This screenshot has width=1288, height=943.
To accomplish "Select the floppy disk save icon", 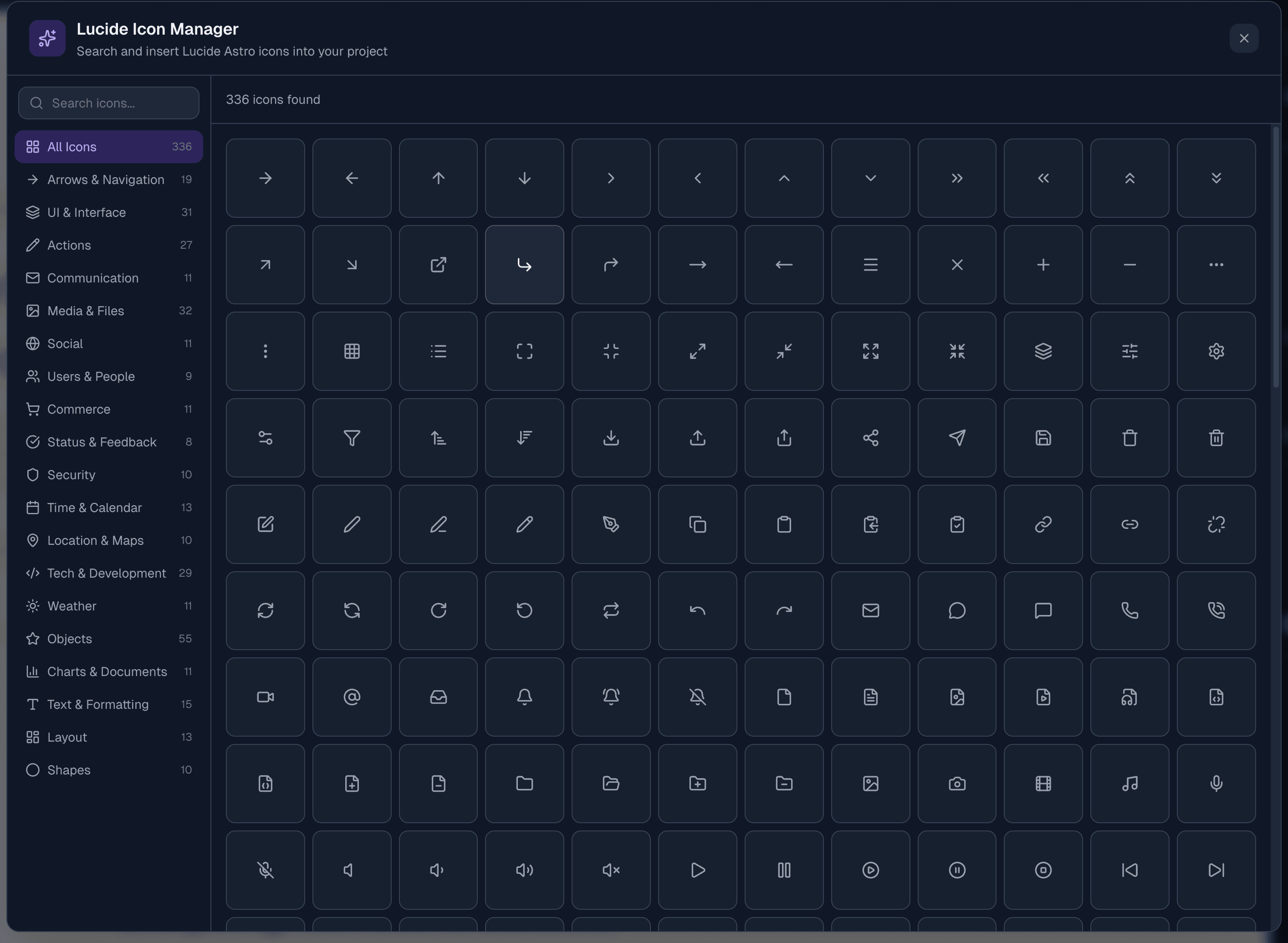I will pos(1043,438).
